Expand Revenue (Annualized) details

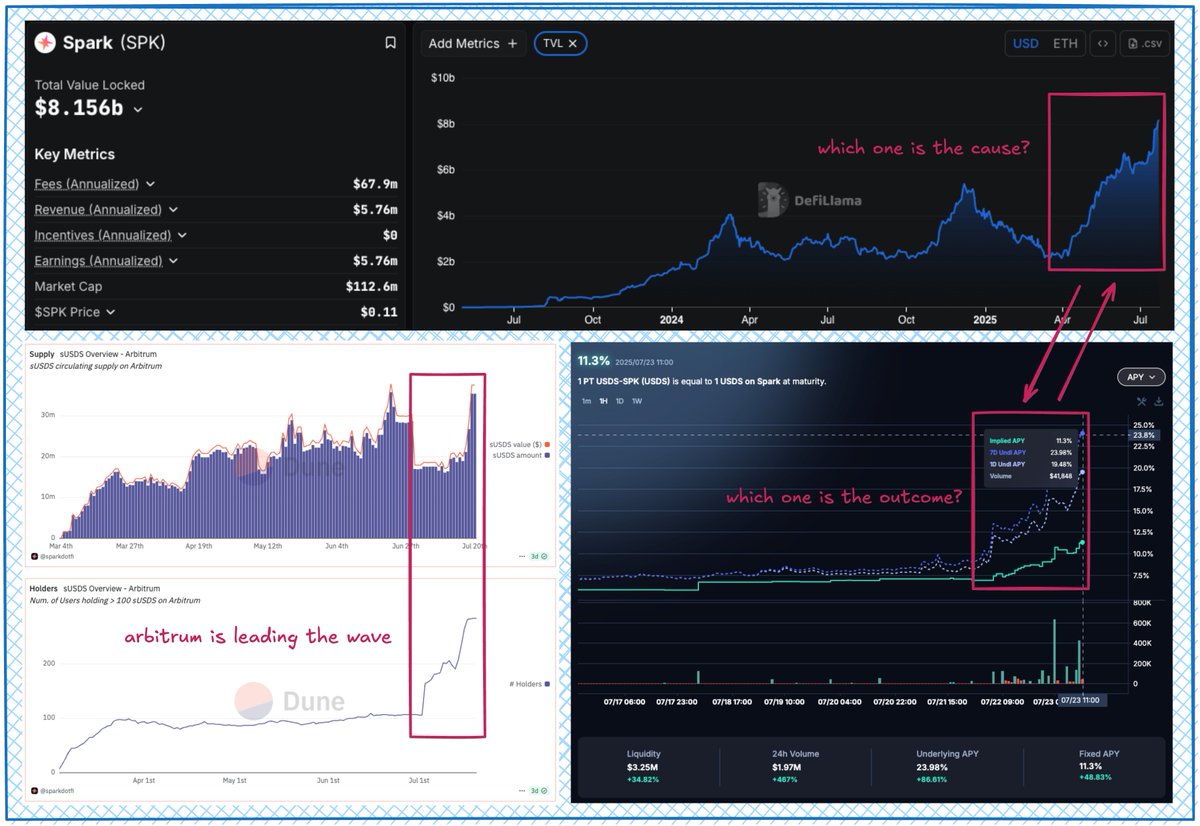click(x=173, y=210)
